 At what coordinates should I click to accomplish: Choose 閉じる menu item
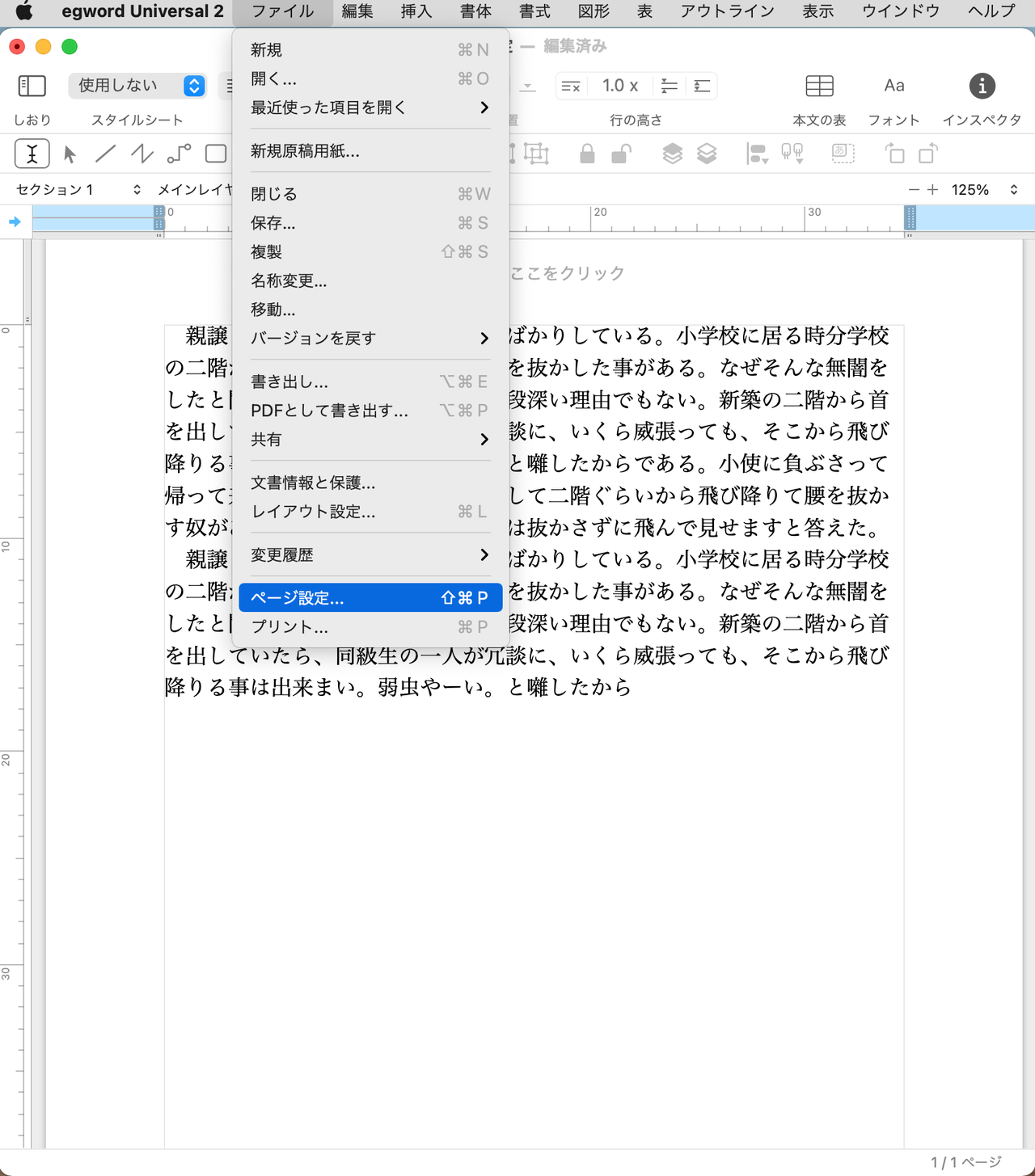(x=370, y=194)
